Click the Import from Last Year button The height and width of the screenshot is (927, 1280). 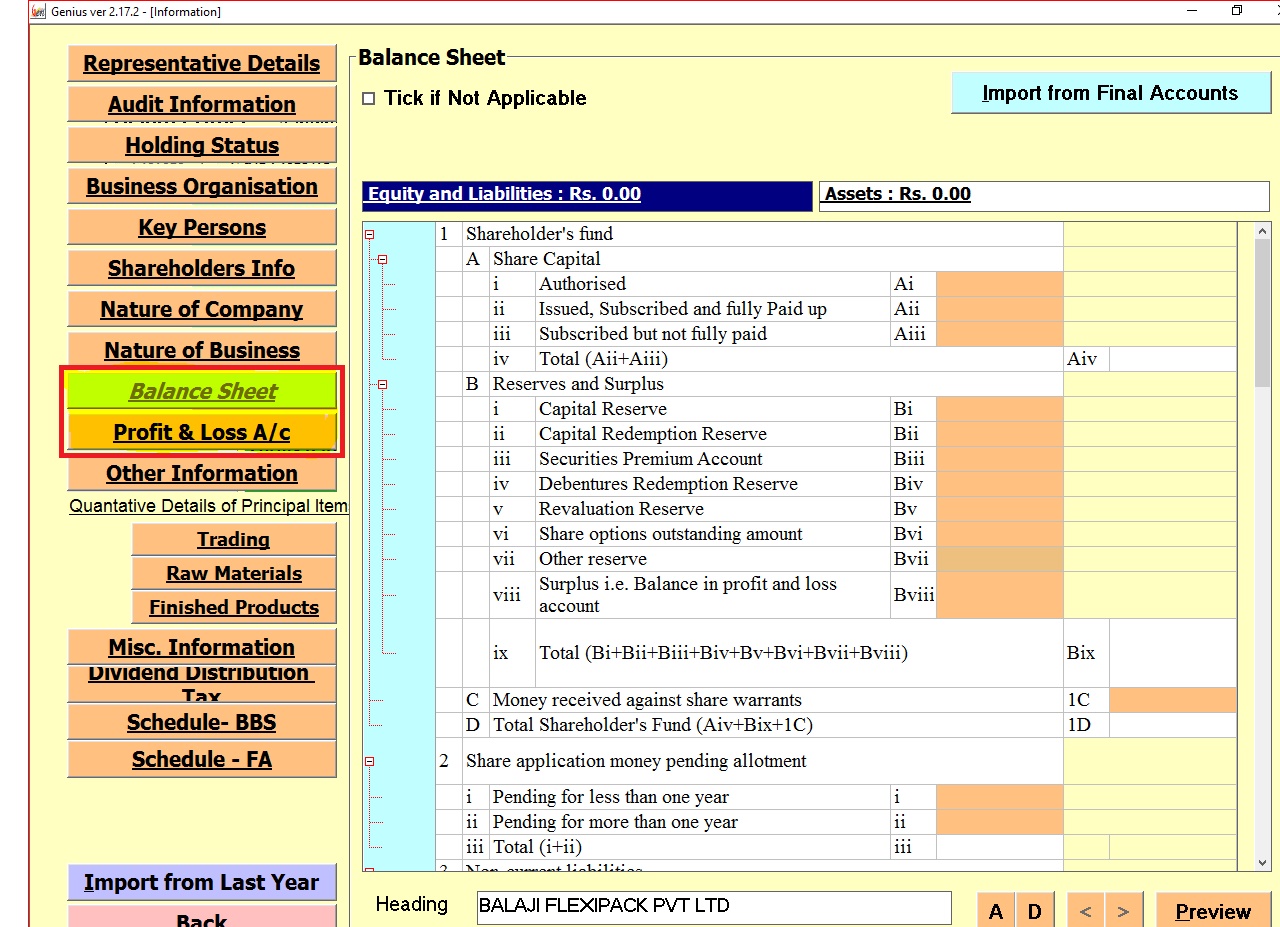tap(202, 882)
